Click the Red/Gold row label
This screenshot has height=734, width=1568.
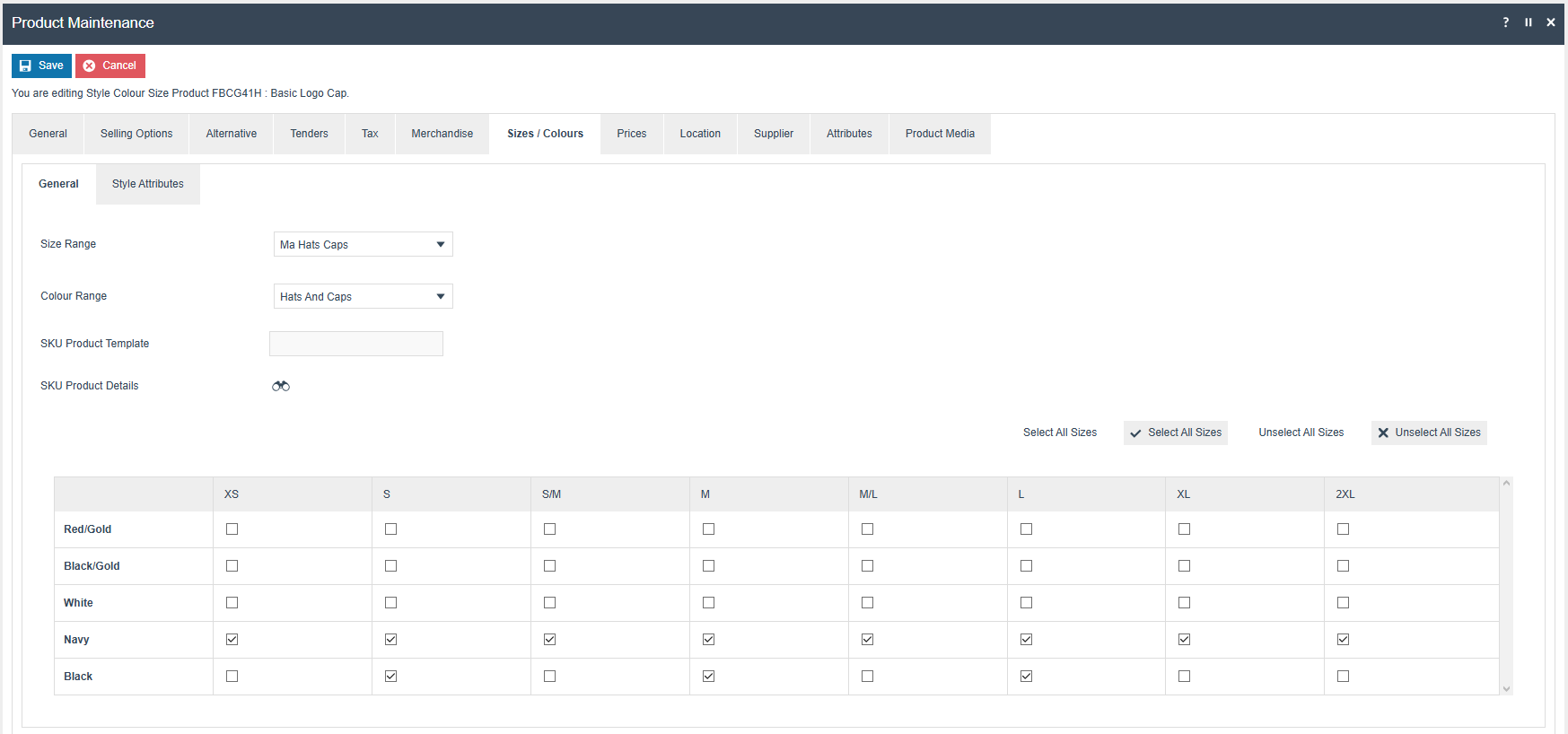coord(88,529)
